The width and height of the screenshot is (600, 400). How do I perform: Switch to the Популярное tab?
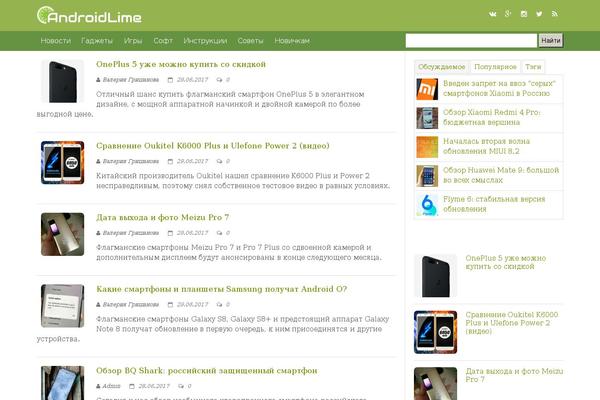tap(496, 67)
